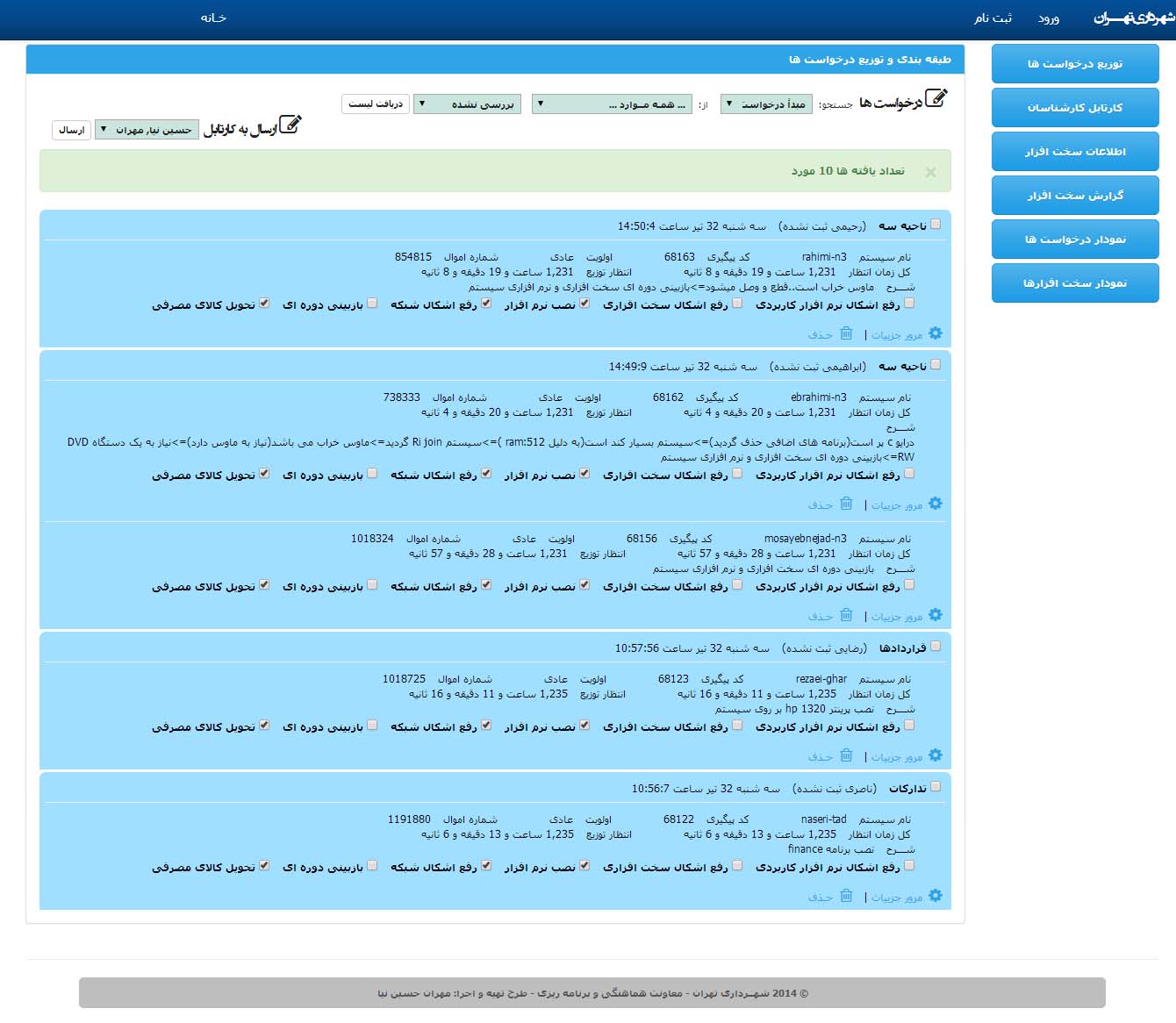The height and width of the screenshot is (1023, 1176).
Task: Select the تدارکات group checkbox
Action: point(936,787)
